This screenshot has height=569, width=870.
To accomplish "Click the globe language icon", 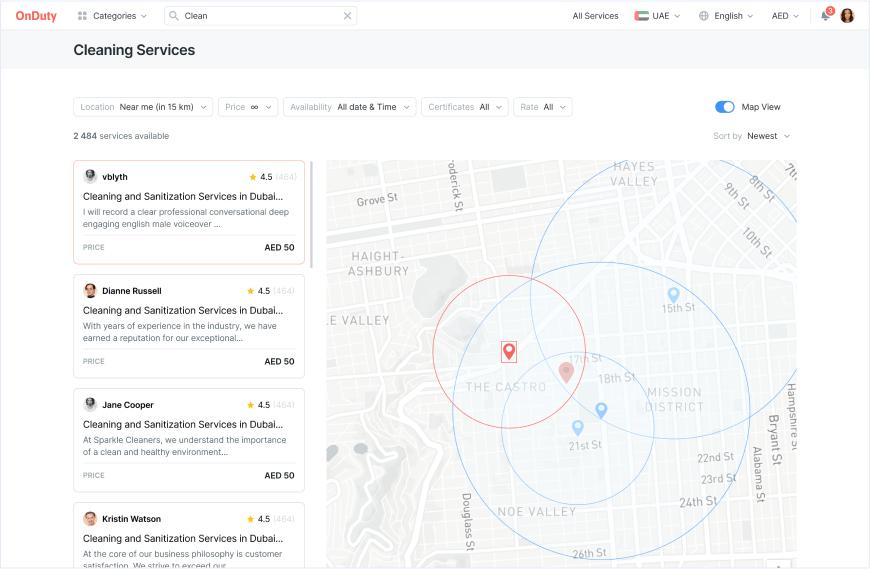I will click(x=704, y=16).
